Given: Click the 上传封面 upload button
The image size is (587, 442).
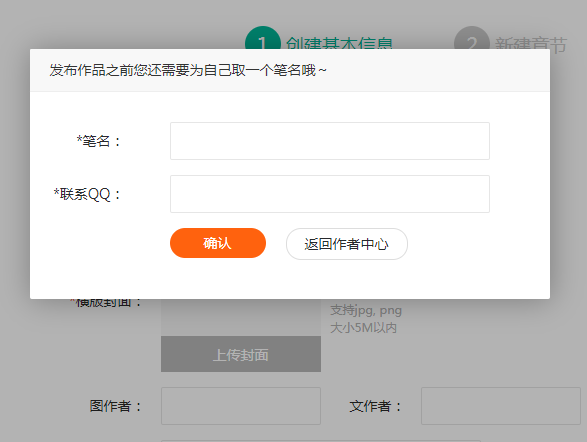Looking at the screenshot, I should tap(241, 354).
